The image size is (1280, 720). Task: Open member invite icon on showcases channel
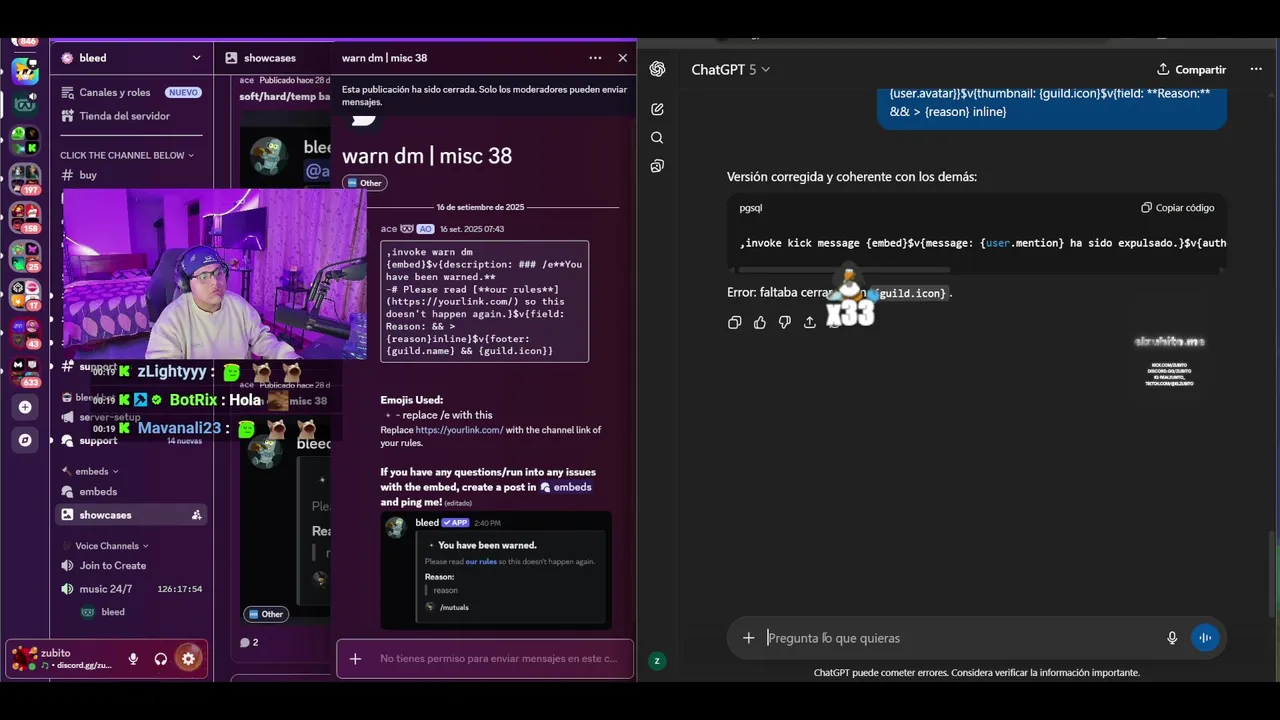[196, 515]
